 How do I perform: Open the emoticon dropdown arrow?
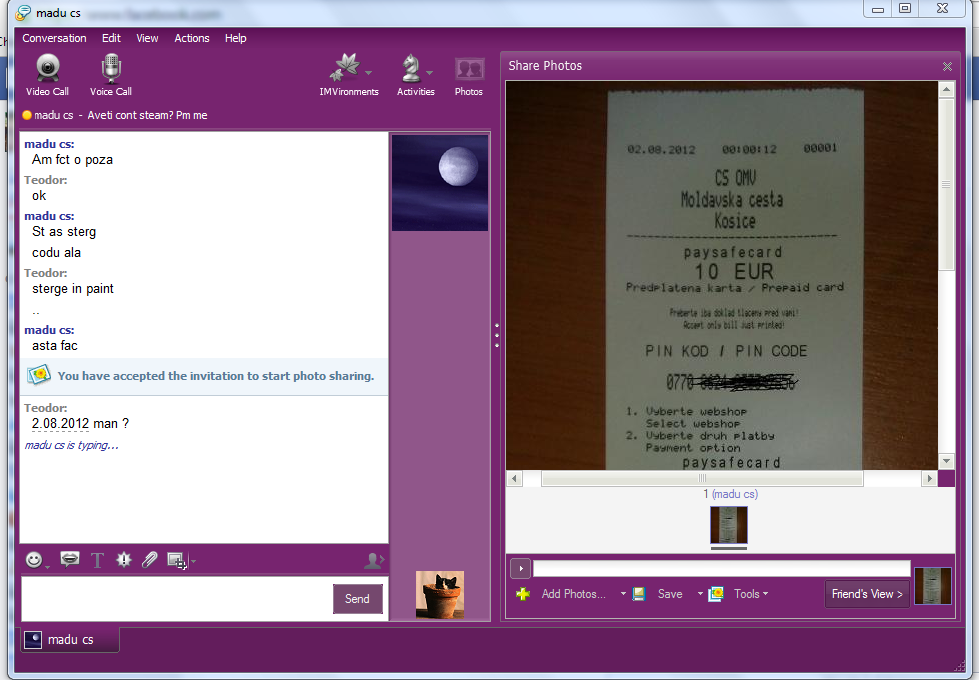[x=47, y=566]
